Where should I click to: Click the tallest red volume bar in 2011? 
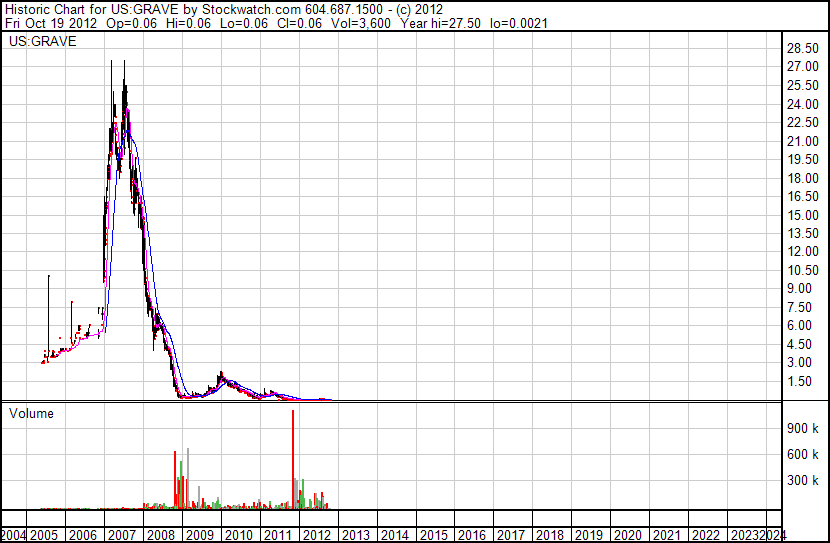tap(293, 459)
